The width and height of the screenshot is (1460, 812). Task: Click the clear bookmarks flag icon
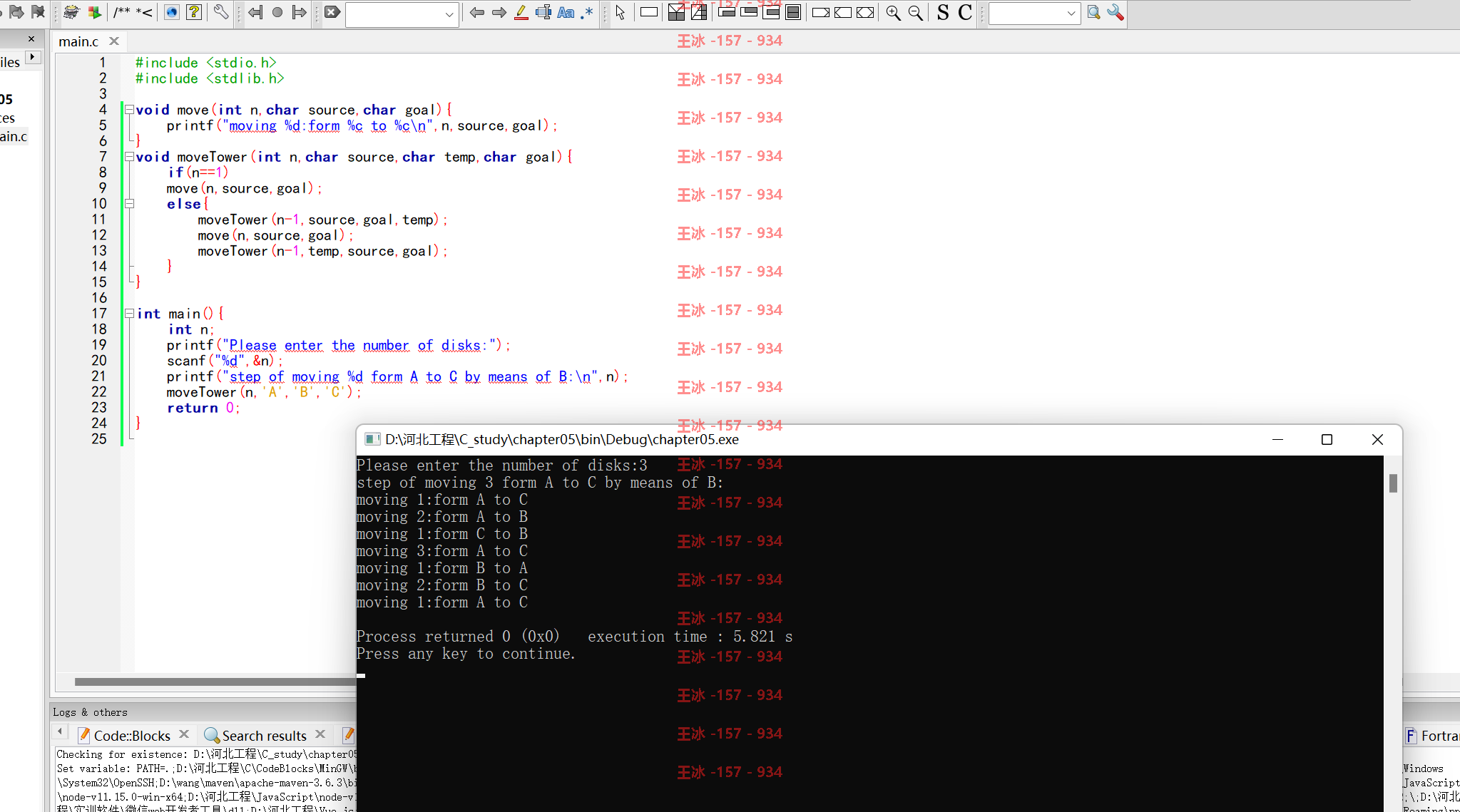pos(39,12)
